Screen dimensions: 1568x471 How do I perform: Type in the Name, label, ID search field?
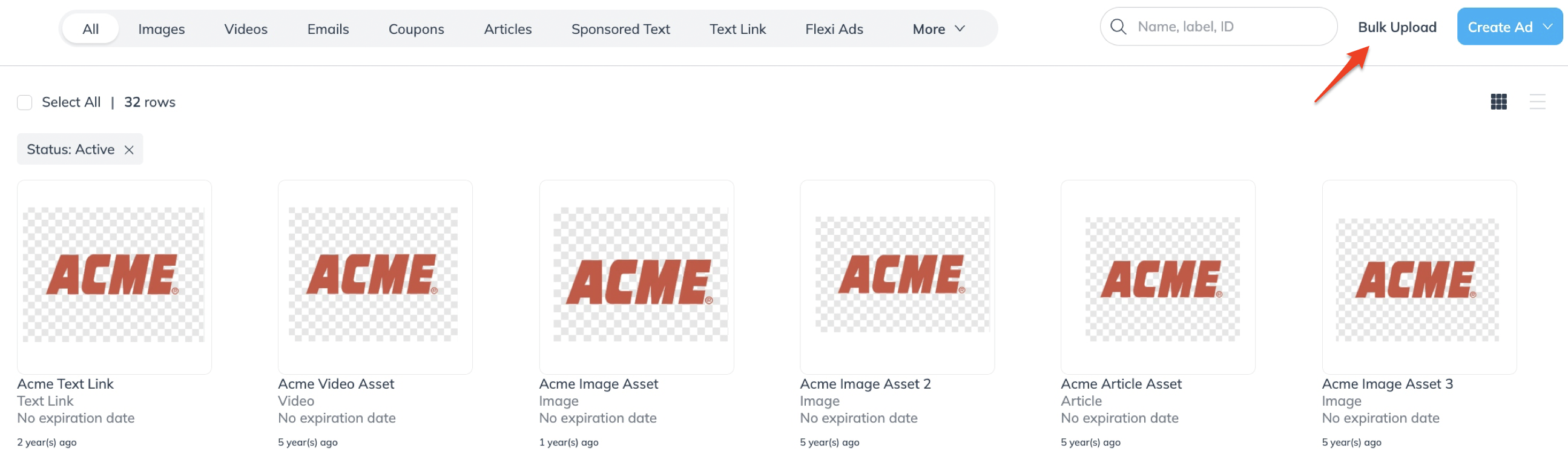point(1230,27)
